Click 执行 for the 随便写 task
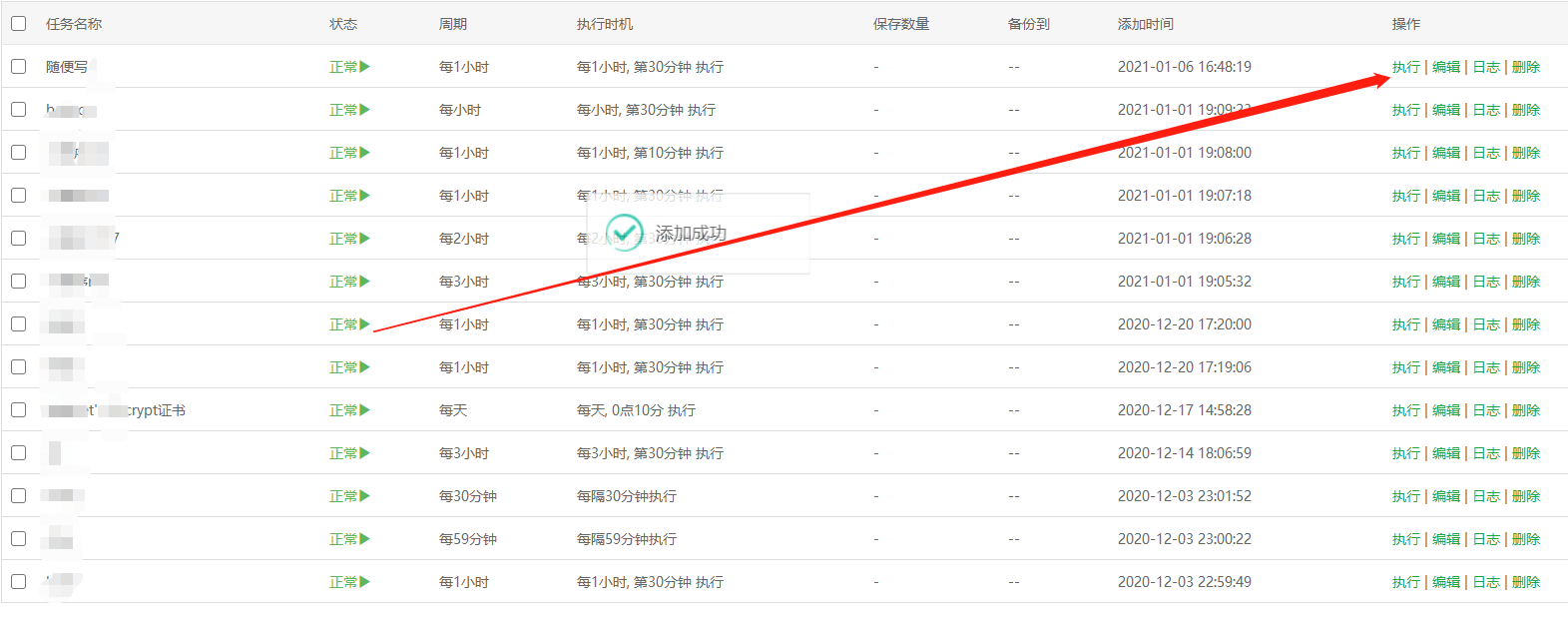This screenshot has width=1568, height=618. tap(1405, 67)
